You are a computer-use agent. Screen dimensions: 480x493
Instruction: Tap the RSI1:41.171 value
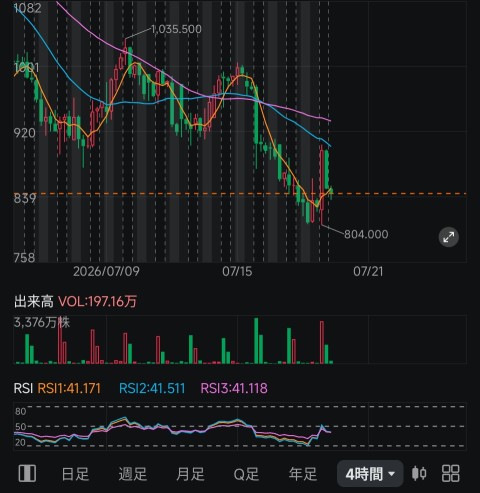tap(69, 388)
